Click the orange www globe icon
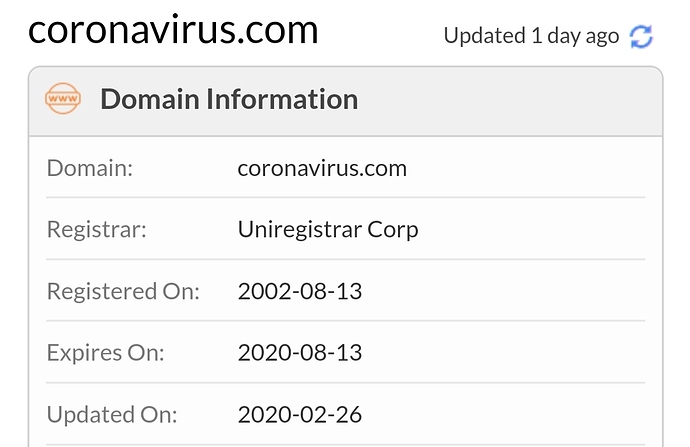 (x=63, y=99)
